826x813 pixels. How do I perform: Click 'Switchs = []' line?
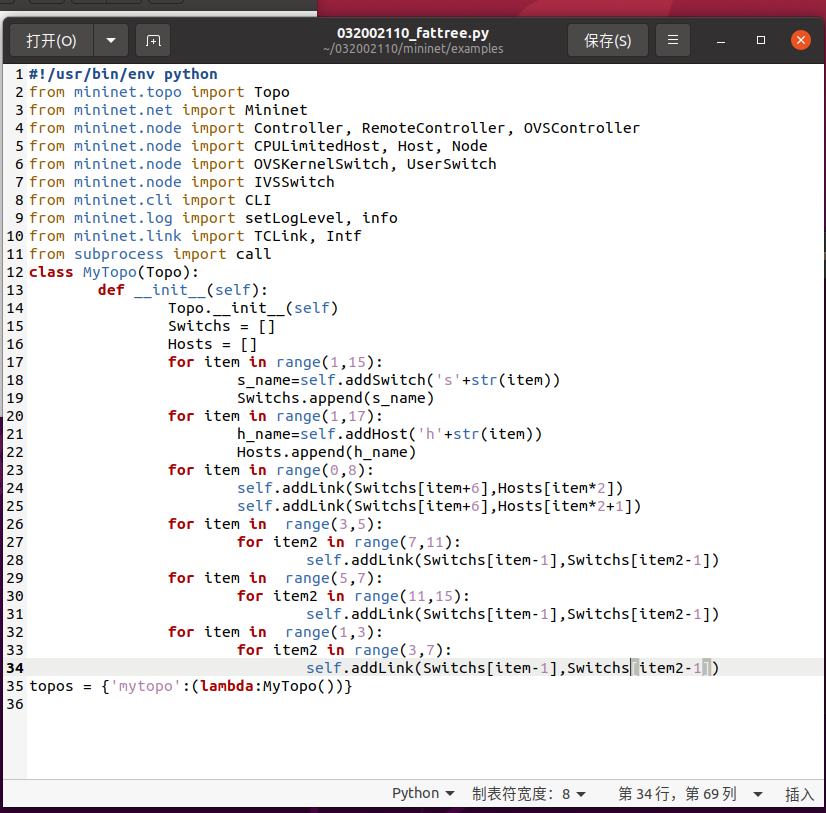(x=221, y=326)
